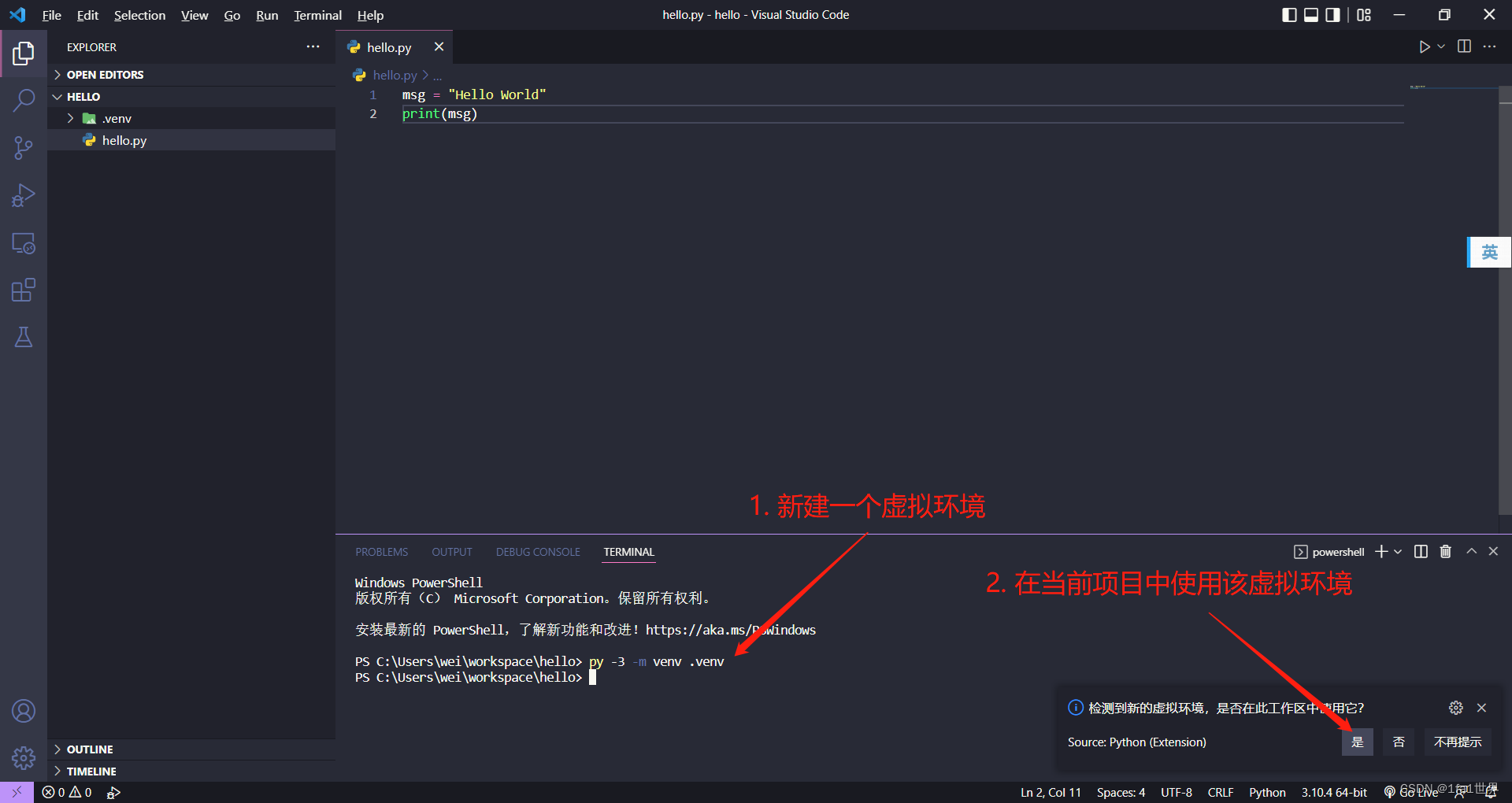Collapse the HELLO folder section

click(191, 97)
